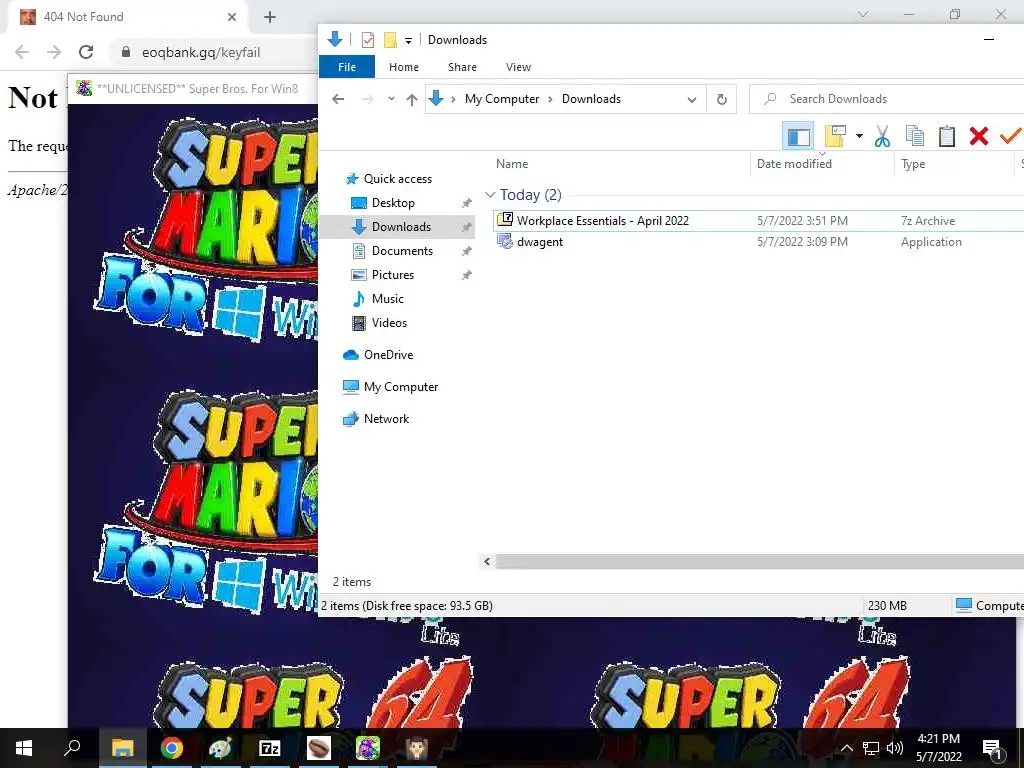Open the dropdown arrow beside folder options icon
Viewport: 1024px width, 768px height.
coord(859,136)
